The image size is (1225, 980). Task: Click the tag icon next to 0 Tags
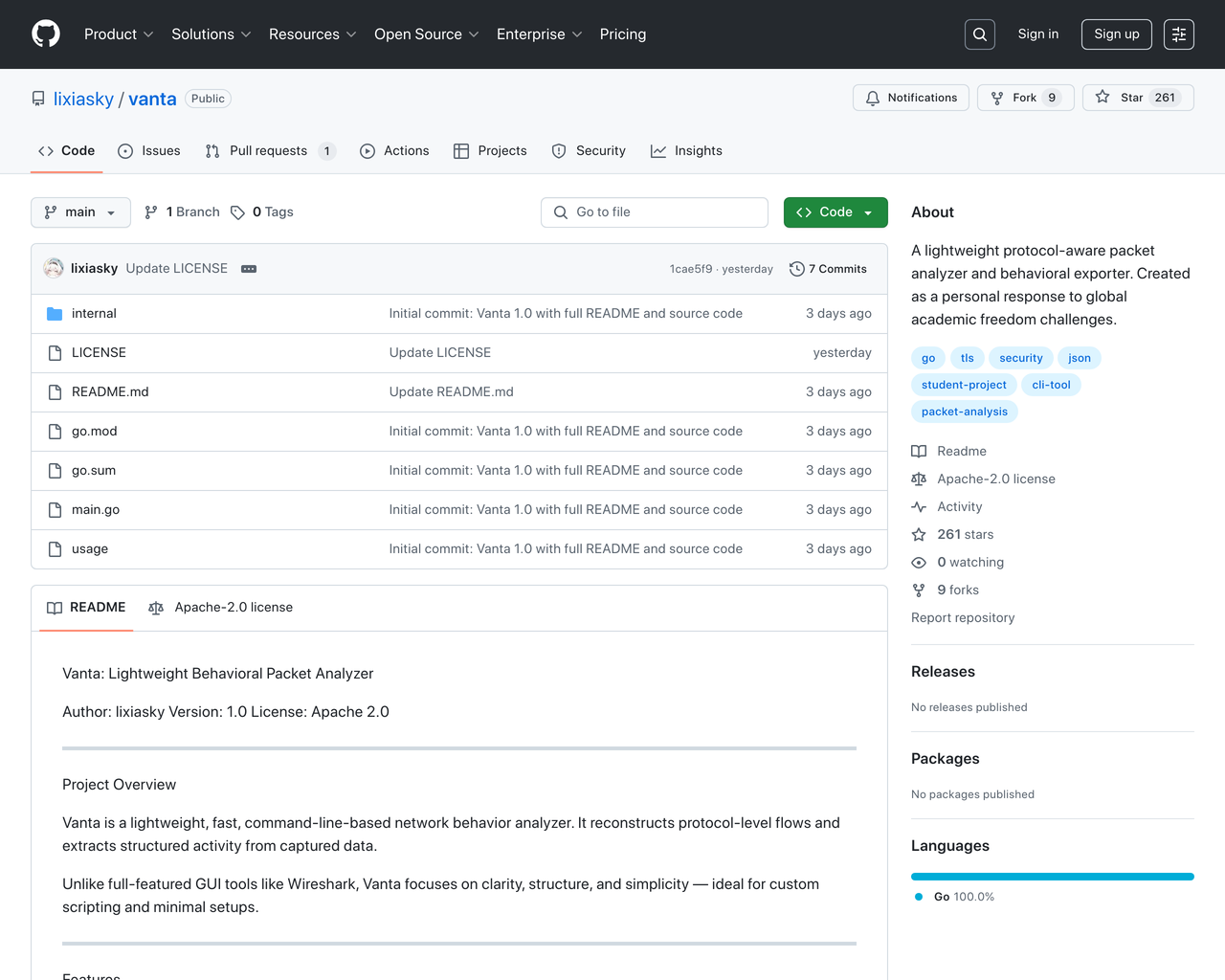point(237,212)
